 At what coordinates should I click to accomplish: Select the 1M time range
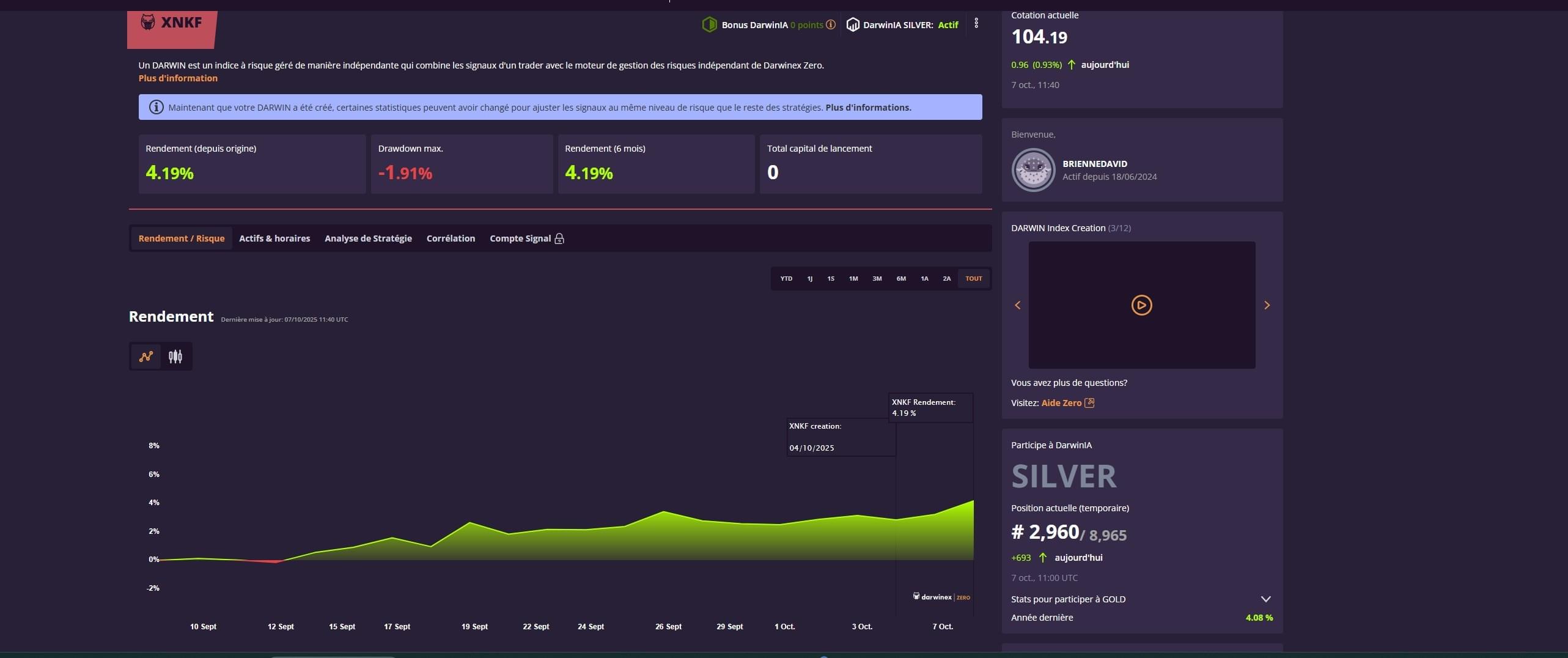tap(853, 279)
